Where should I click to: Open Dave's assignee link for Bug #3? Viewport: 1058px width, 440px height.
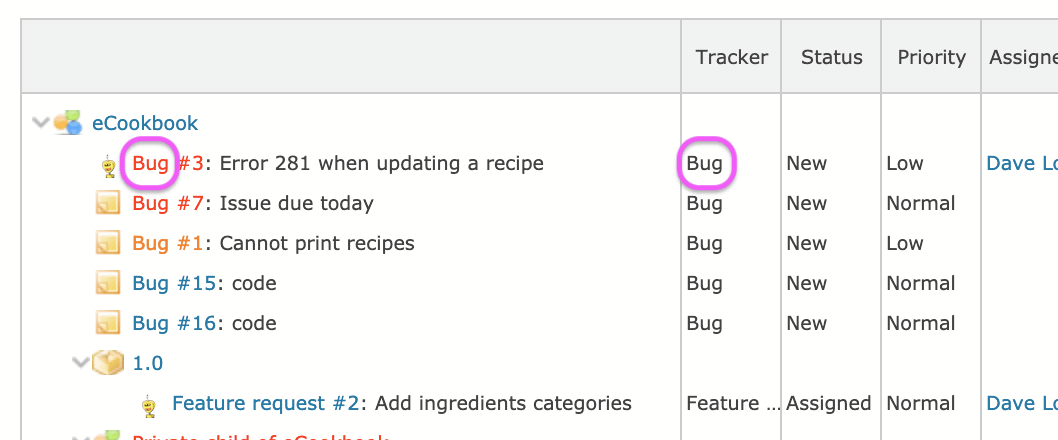click(x=1020, y=164)
